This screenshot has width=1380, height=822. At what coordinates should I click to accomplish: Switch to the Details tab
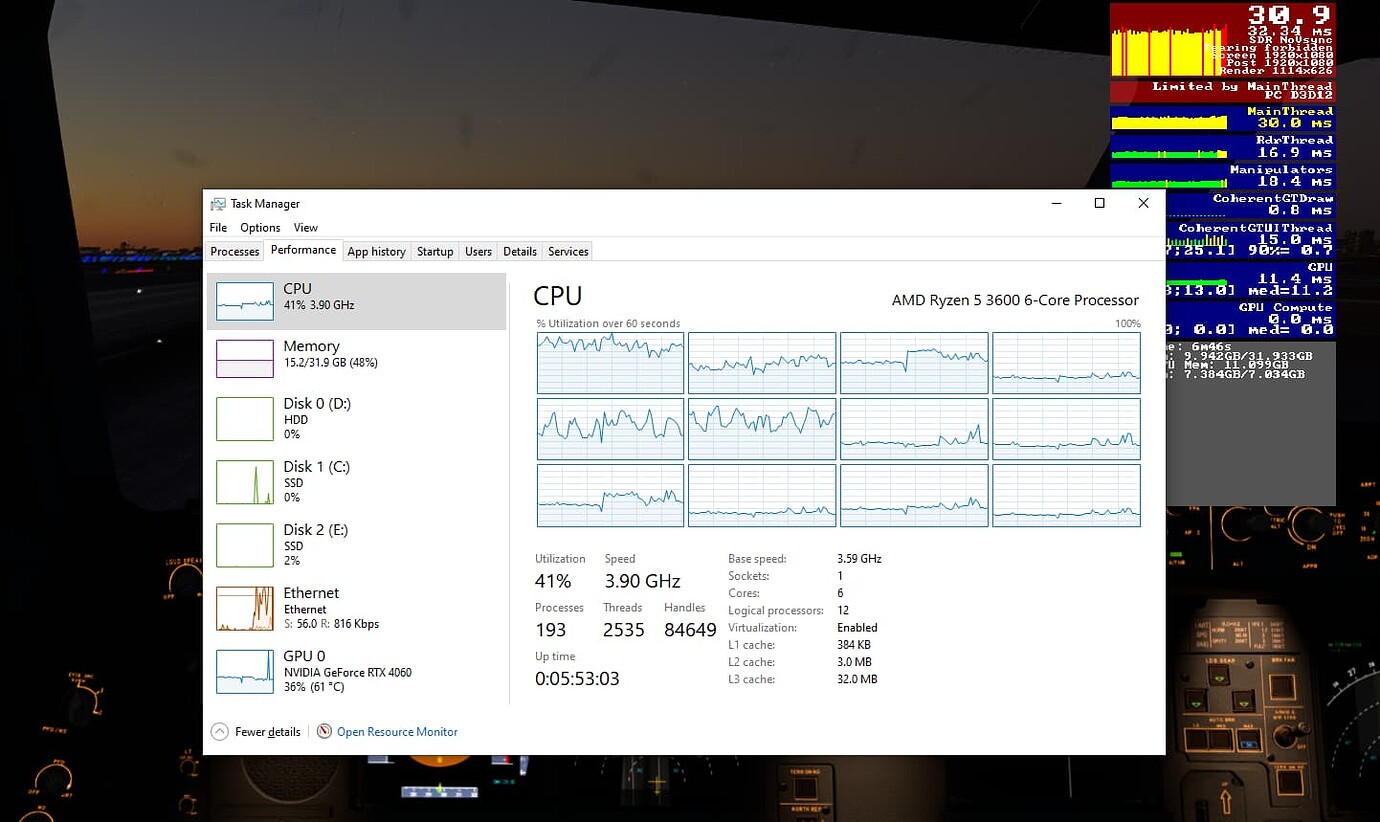[519, 251]
